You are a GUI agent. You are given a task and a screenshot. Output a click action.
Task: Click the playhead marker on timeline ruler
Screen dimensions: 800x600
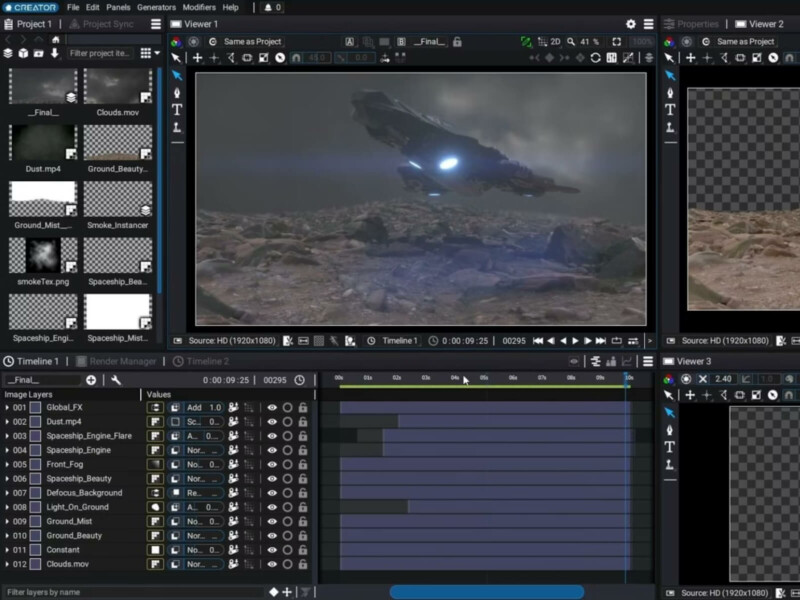tap(627, 377)
